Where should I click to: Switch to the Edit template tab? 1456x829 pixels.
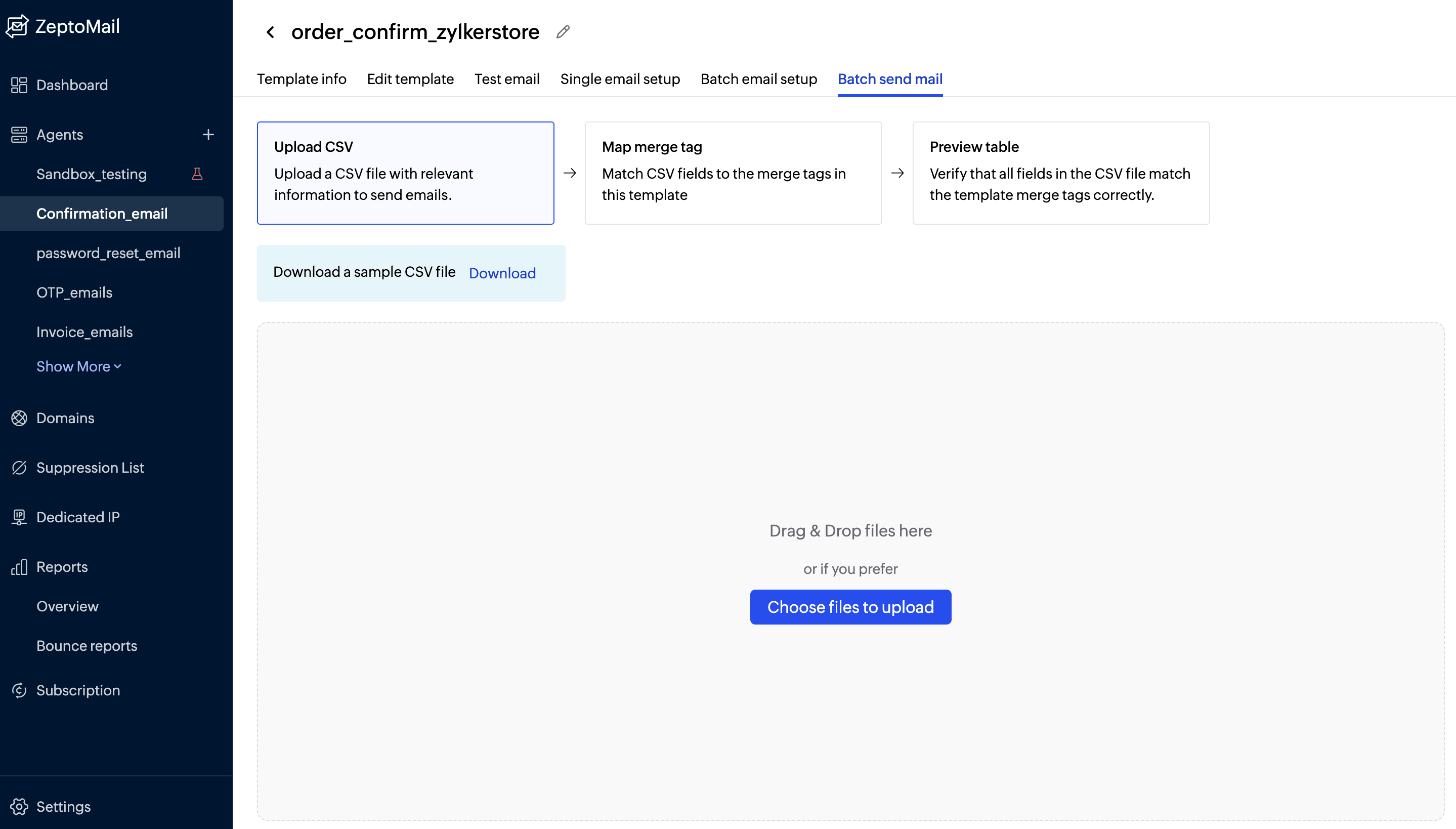pos(410,79)
